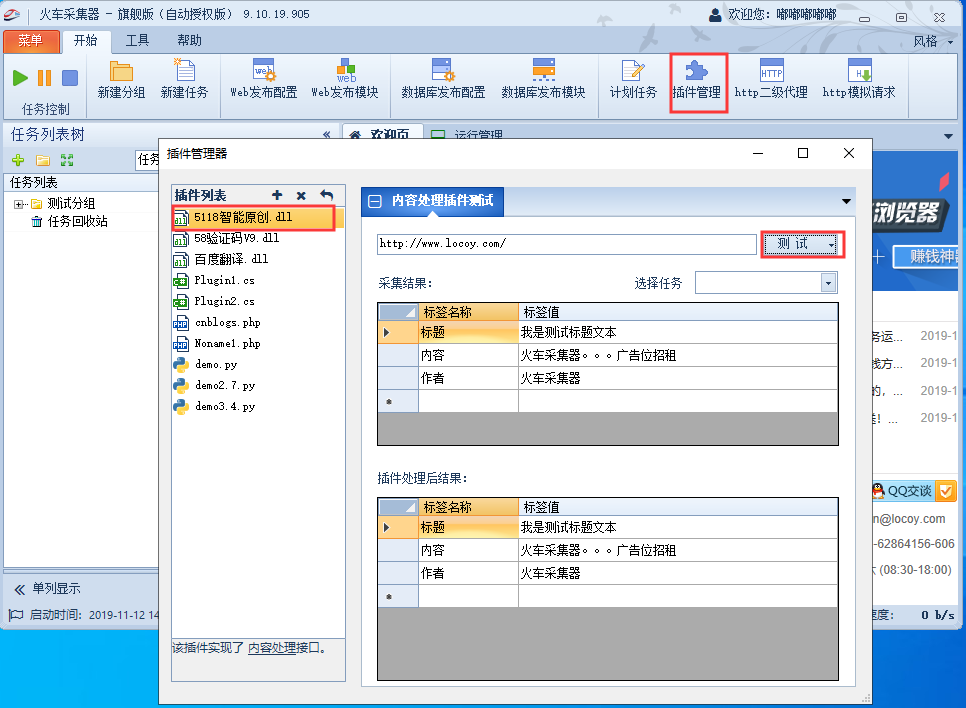Switch to the 运行管理 tab
The height and width of the screenshot is (708, 966).
click(468, 132)
